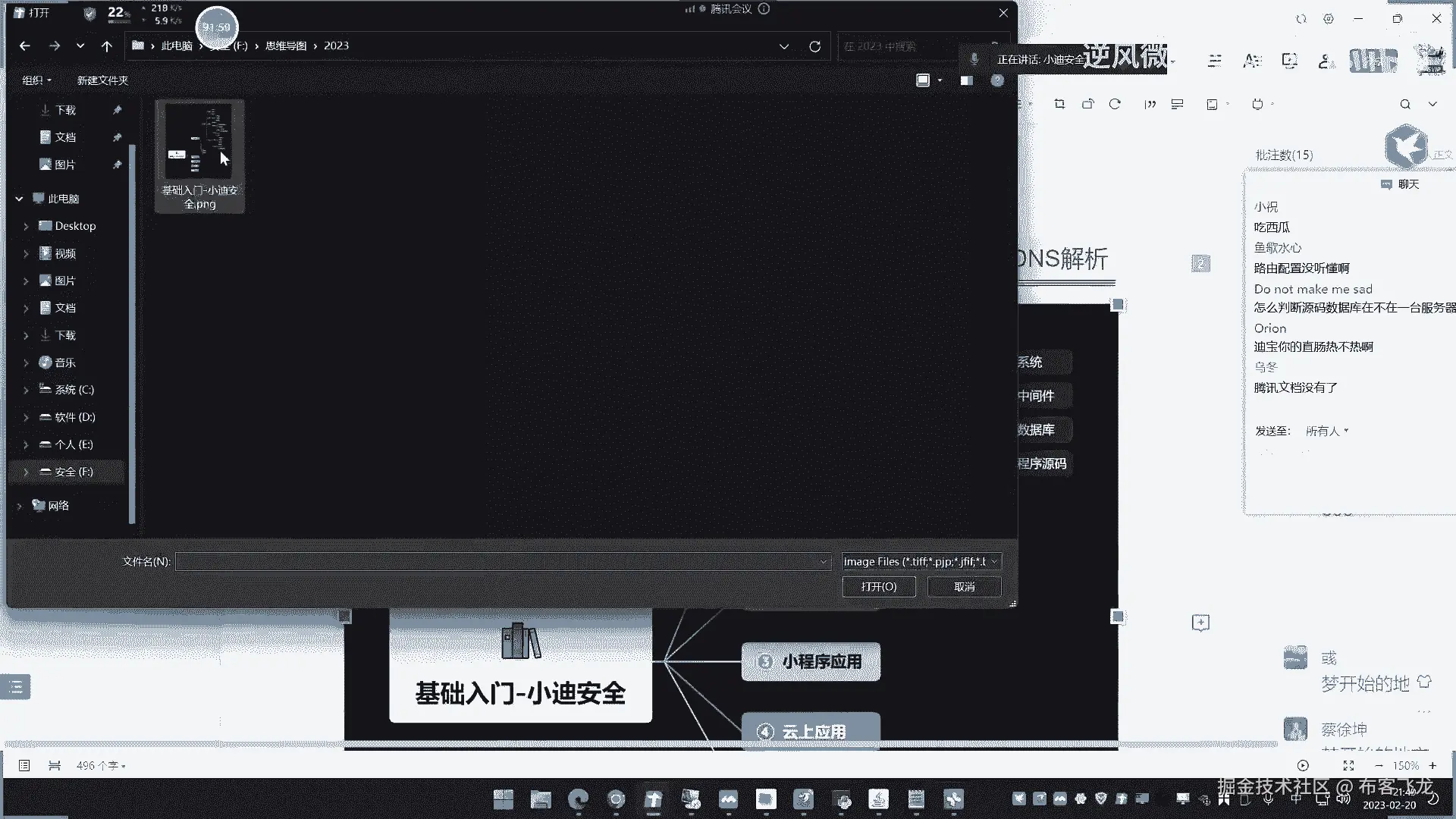Image resolution: width=1456 pixels, height=819 pixels.
Task: Click the Back arrow in file dialog
Action: point(25,46)
